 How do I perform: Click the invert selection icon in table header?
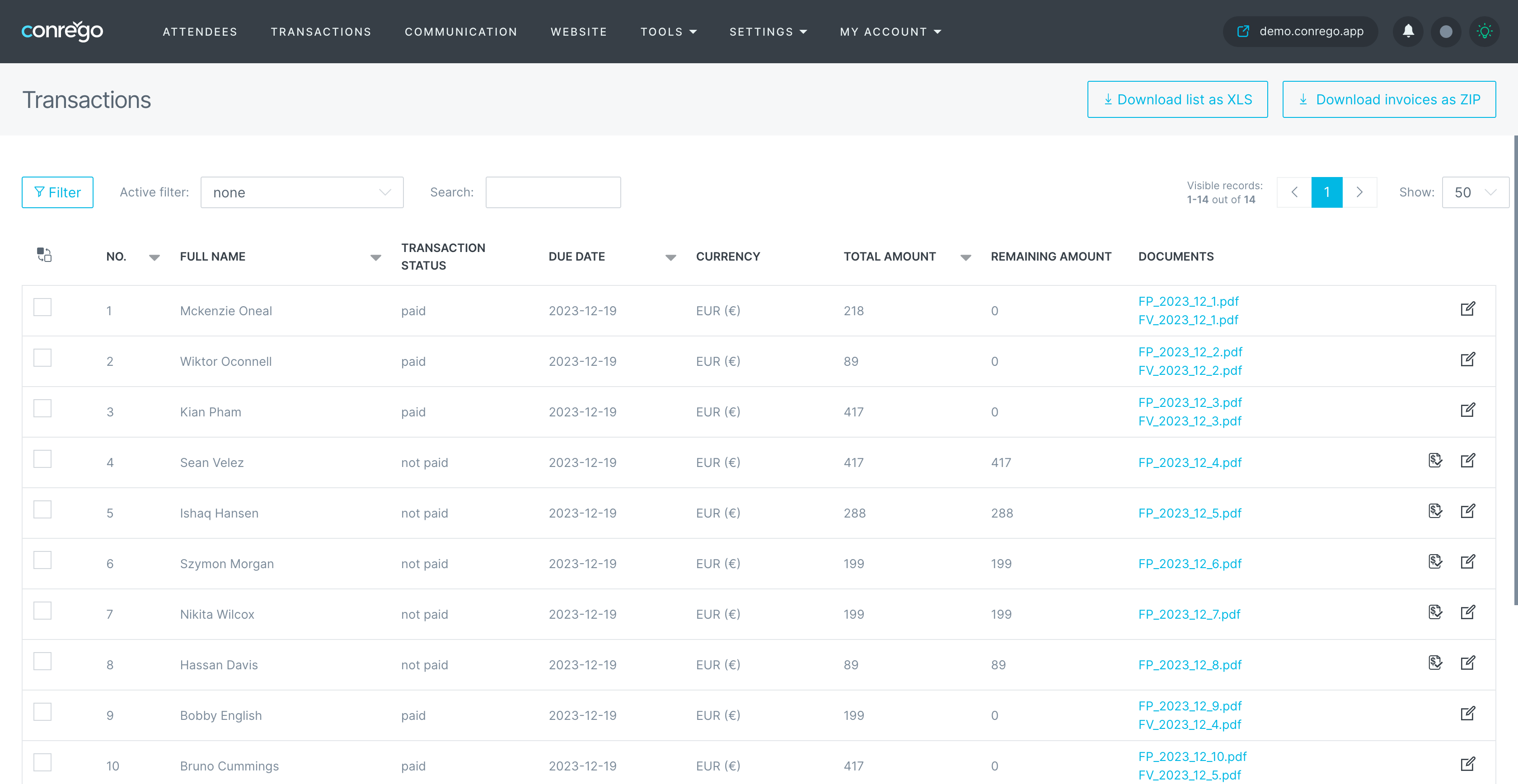(x=44, y=255)
